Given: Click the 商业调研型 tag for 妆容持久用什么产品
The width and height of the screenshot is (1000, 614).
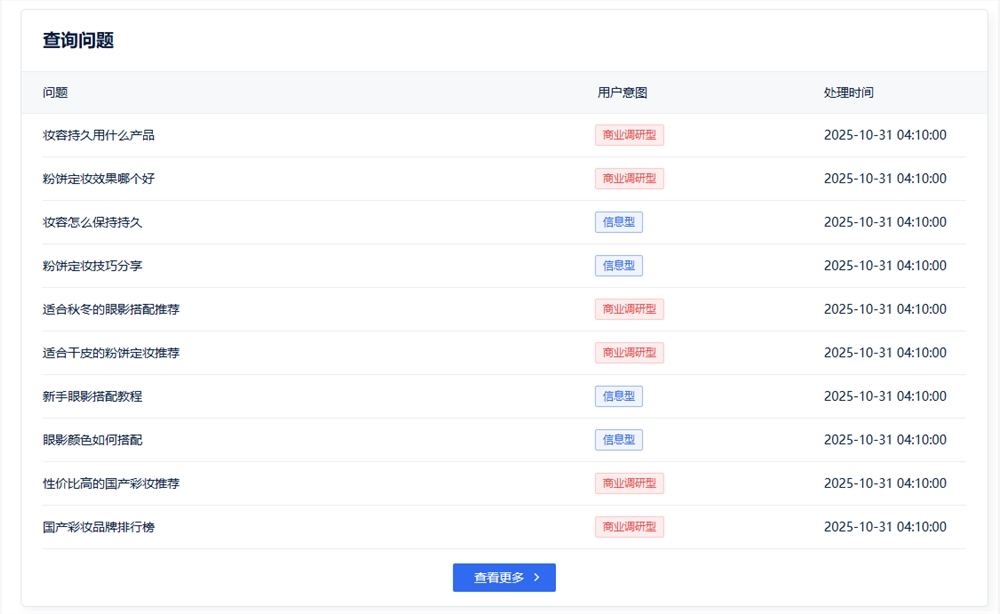Looking at the screenshot, I should [x=629, y=135].
